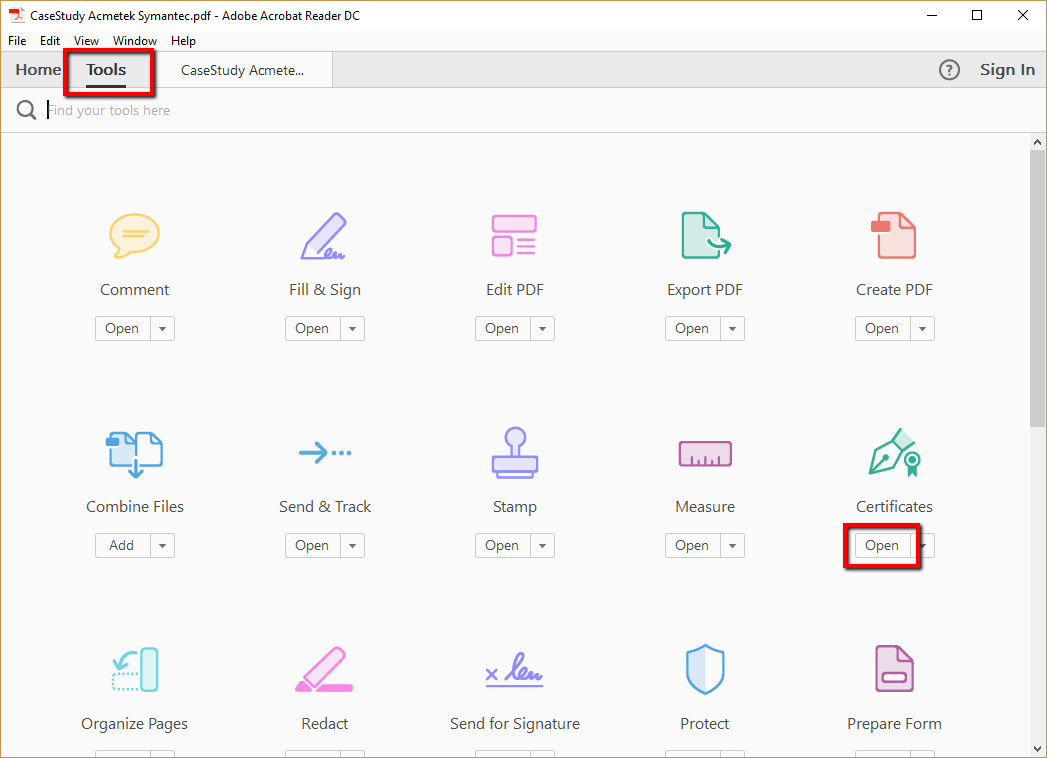Click the Combine Files label text
This screenshot has height=758, width=1047.
tap(135, 507)
